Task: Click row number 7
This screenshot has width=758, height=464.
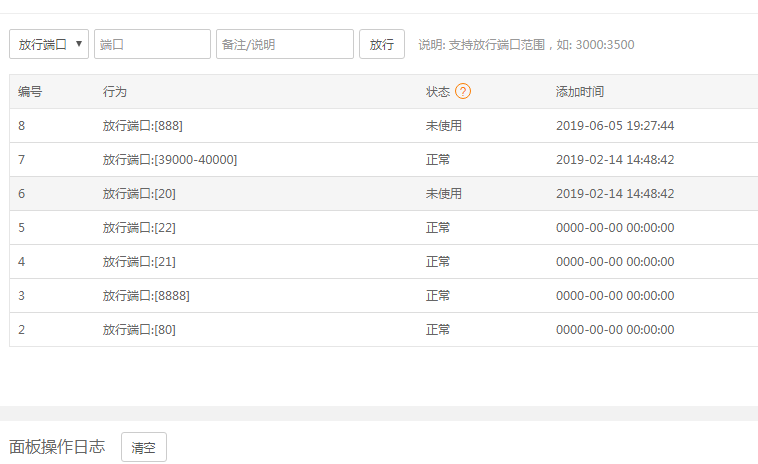Action: [x=21, y=160]
